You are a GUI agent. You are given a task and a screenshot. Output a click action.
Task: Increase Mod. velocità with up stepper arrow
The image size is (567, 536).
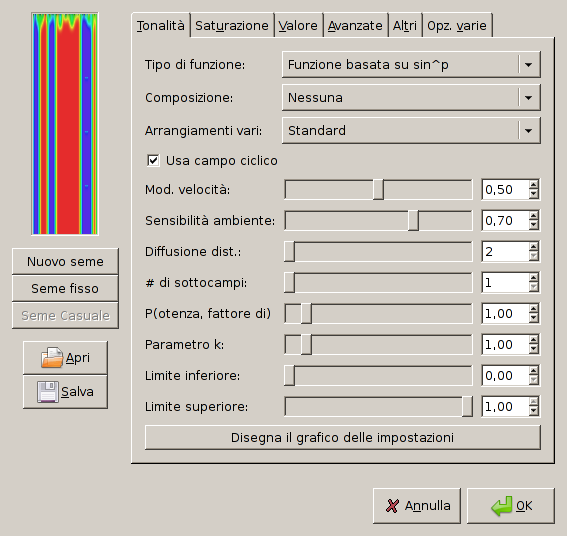533,186
